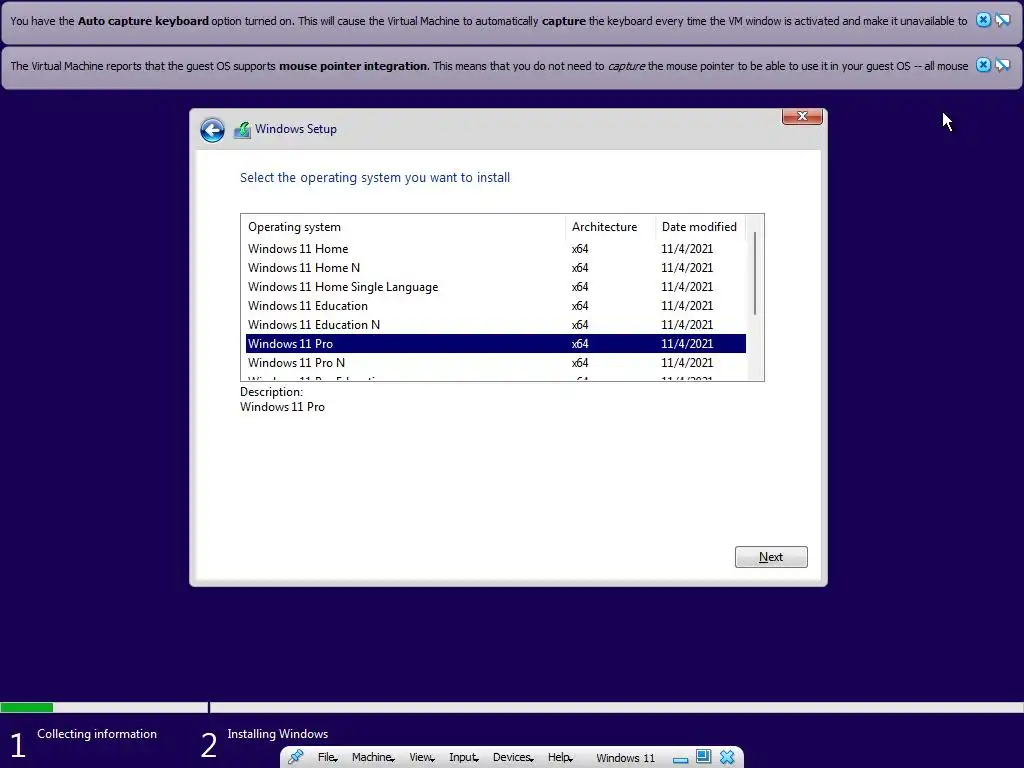Open the Machine menu
The image size is (1024, 768).
coord(373,758)
